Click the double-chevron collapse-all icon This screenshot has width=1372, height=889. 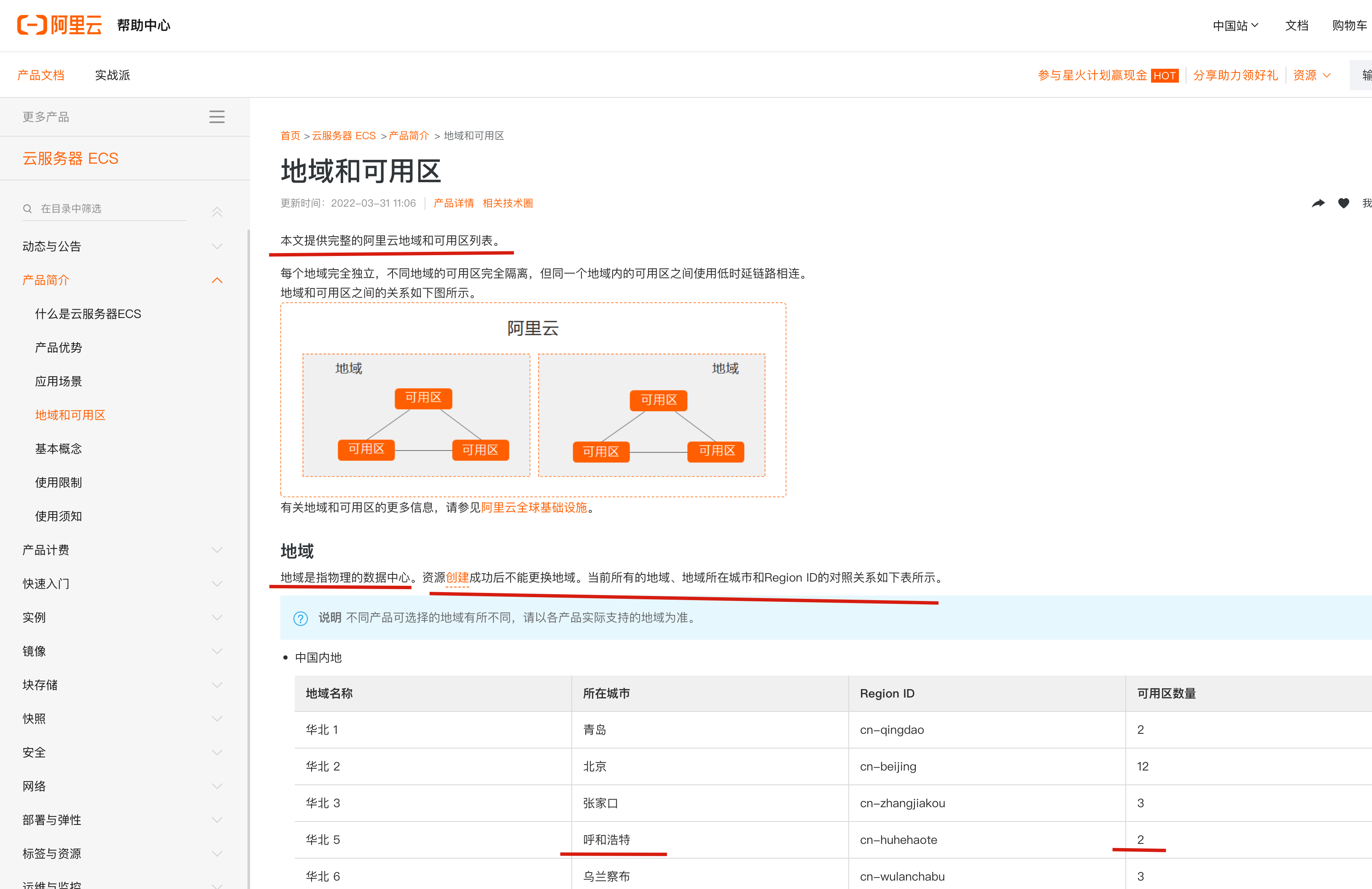coord(217,212)
